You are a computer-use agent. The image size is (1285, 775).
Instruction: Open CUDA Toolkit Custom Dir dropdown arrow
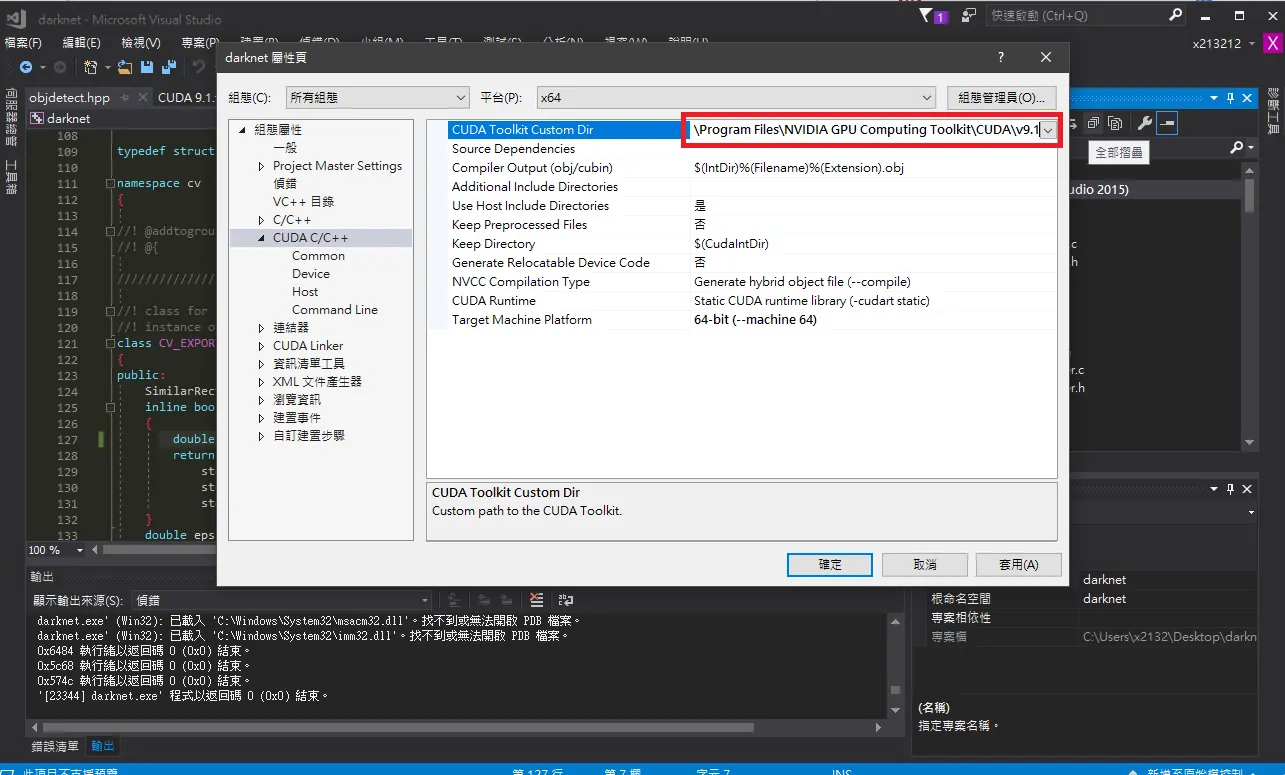(1047, 130)
